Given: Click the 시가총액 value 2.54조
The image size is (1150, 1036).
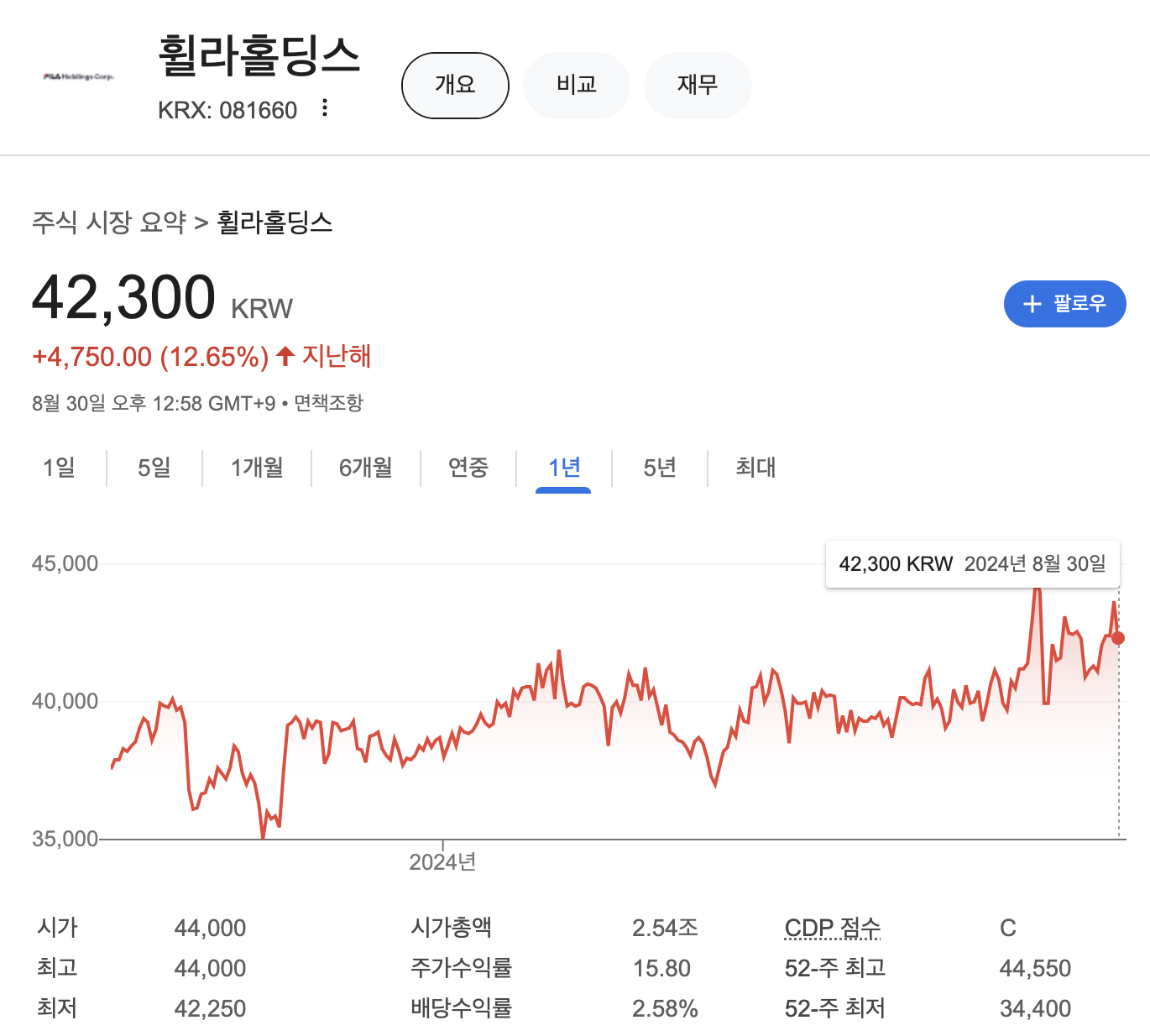Looking at the screenshot, I should click(665, 928).
